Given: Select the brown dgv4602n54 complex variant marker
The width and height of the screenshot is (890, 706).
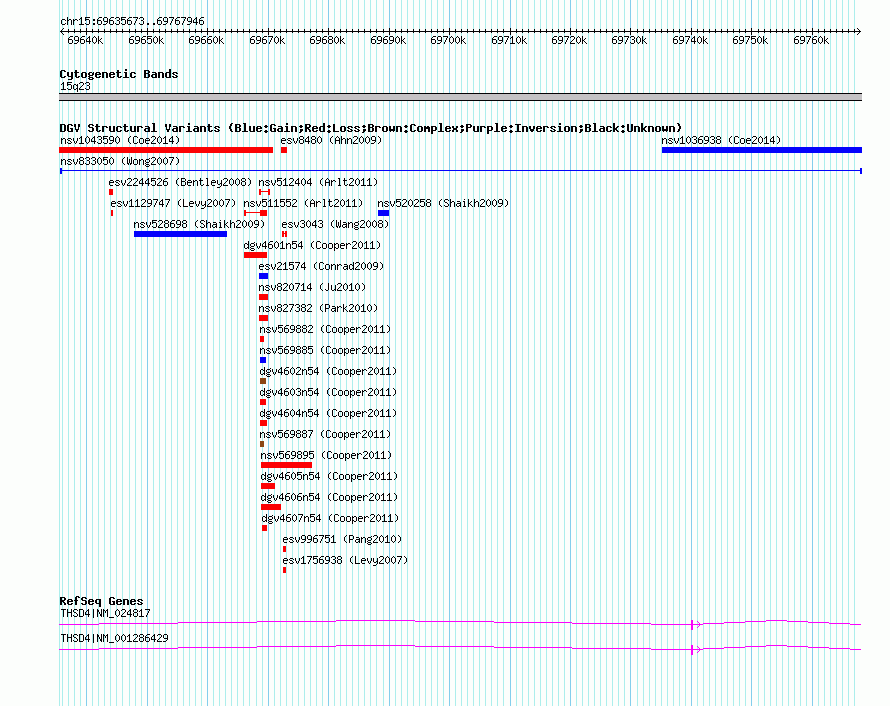Looking at the screenshot, I should point(263,381).
